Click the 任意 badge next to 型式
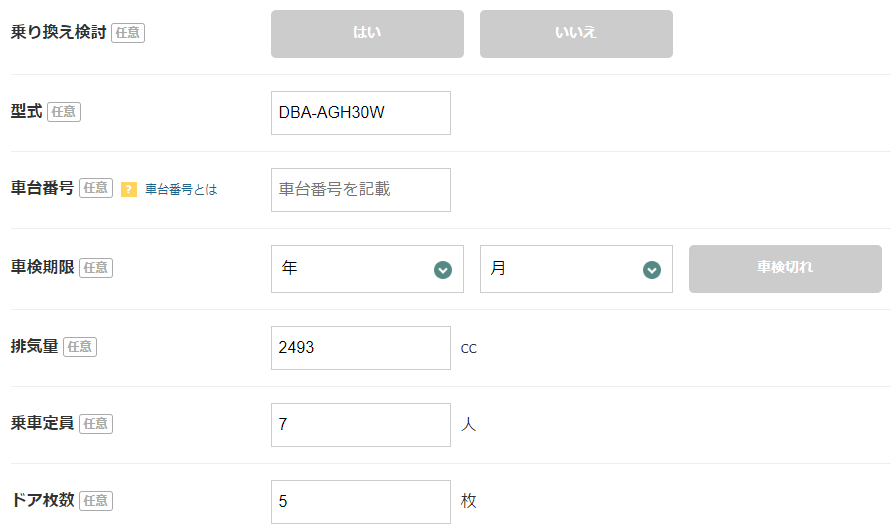Image resolution: width=891 pixels, height=530 pixels. click(64, 112)
